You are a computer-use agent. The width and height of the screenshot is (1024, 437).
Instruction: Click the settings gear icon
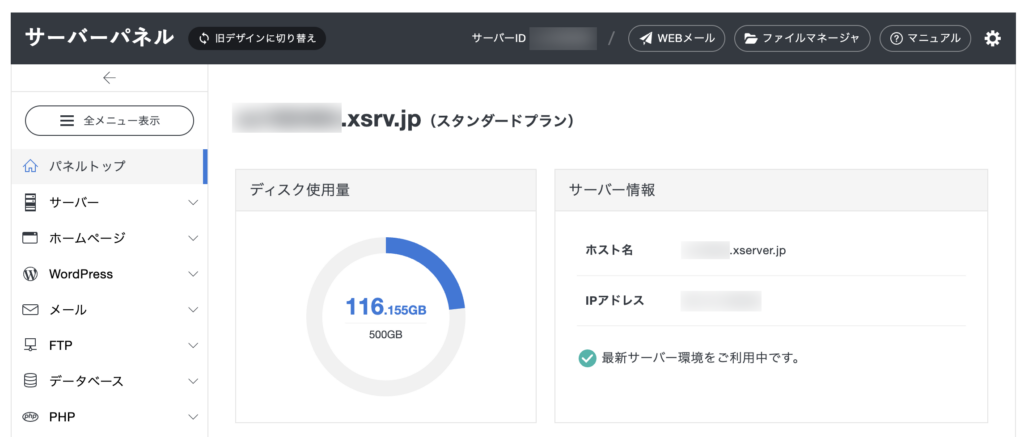click(x=992, y=38)
